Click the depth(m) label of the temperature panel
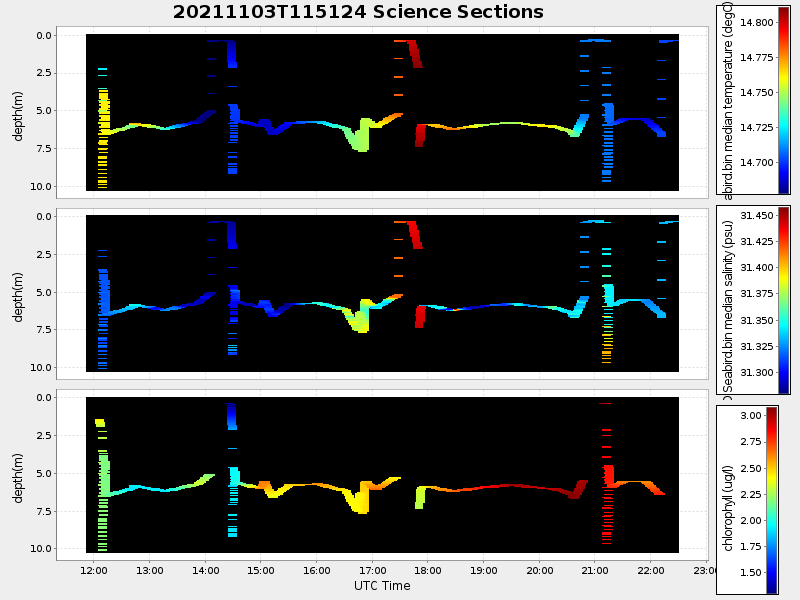This screenshot has width=800, height=600. pos(18,116)
